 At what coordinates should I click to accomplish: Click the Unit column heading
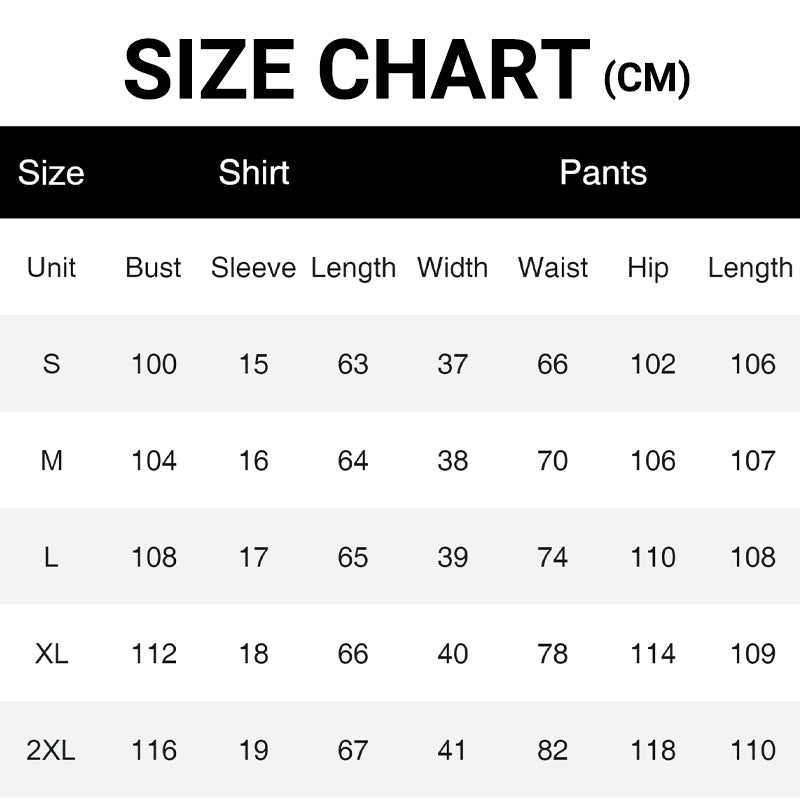tap(52, 268)
